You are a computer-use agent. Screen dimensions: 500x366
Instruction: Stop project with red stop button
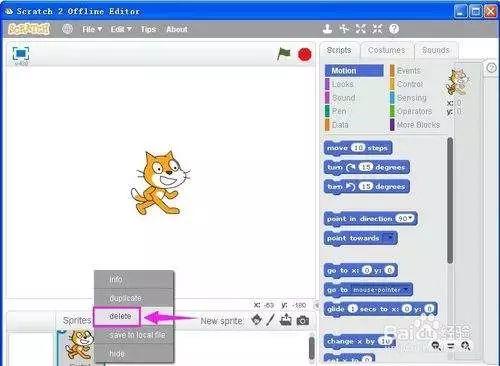coord(304,54)
